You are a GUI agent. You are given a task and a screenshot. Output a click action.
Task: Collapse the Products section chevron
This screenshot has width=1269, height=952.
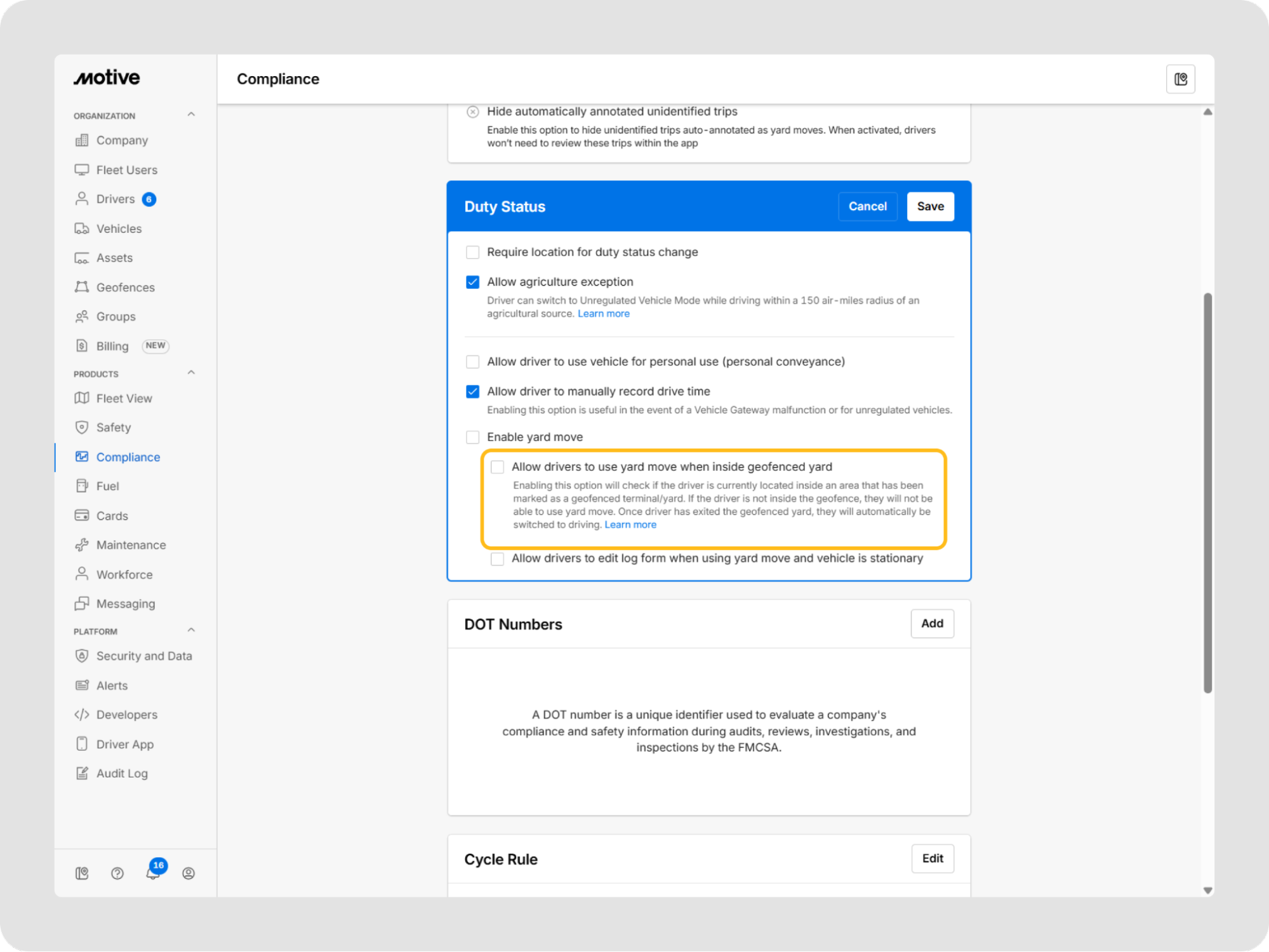point(191,373)
